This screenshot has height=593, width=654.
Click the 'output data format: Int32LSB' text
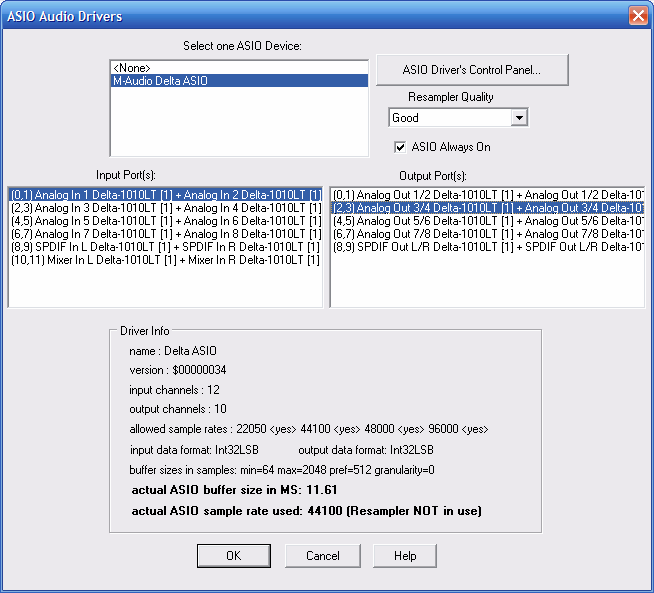[x=366, y=450]
